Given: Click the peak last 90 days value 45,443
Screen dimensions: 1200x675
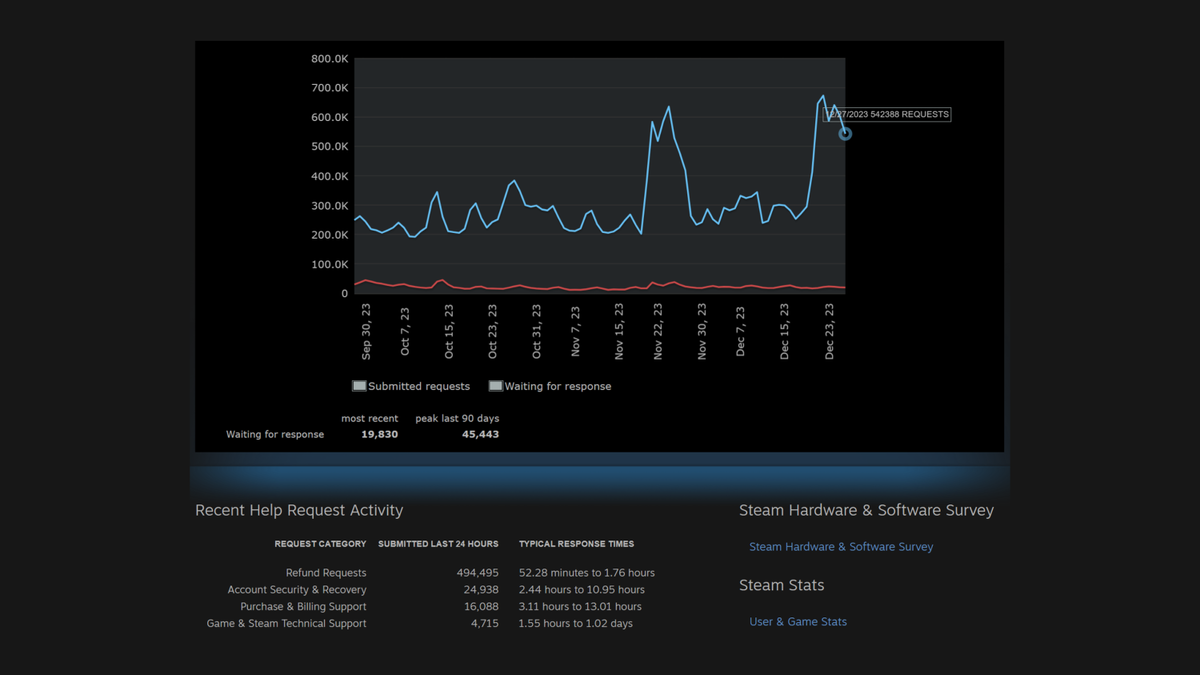Looking at the screenshot, I should coord(480,435).
